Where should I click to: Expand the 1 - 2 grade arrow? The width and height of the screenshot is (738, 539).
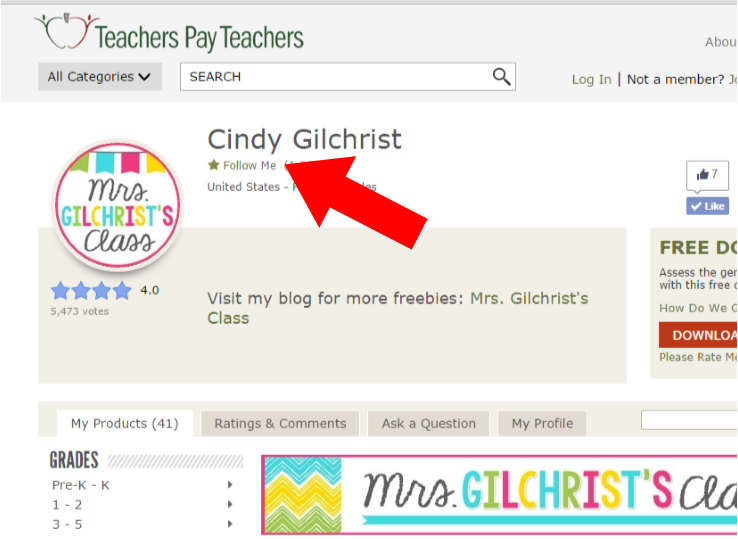[x=230, y=505]
